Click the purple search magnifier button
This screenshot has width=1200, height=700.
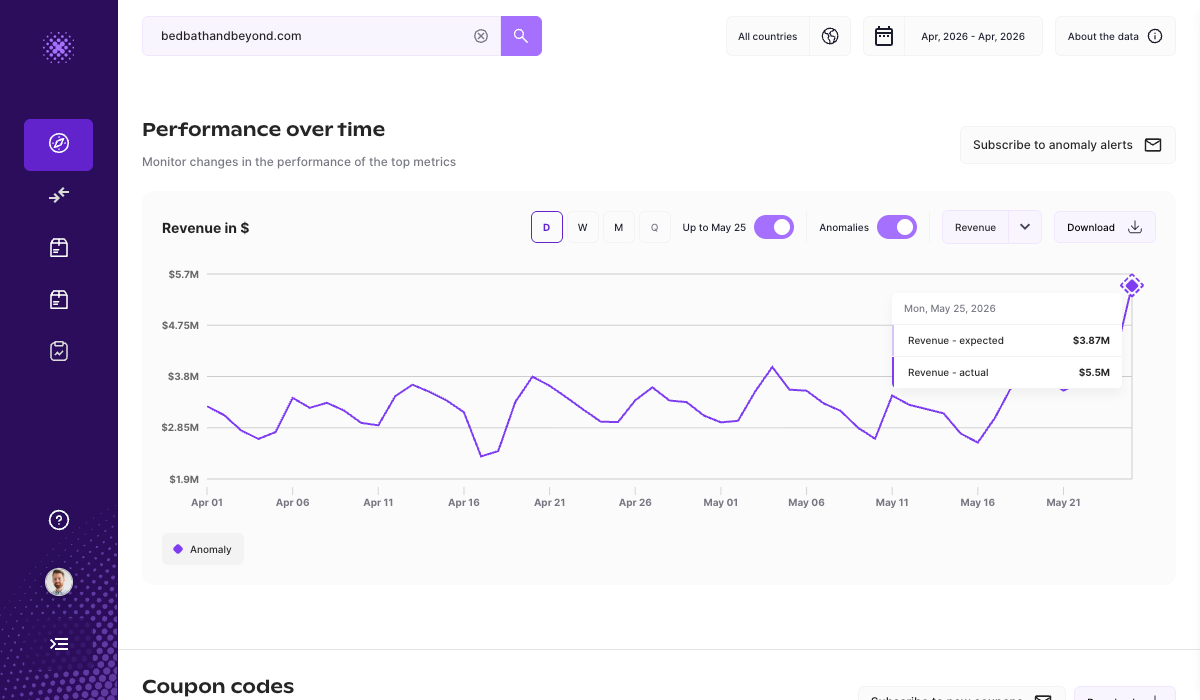click(x=521, y=36)
